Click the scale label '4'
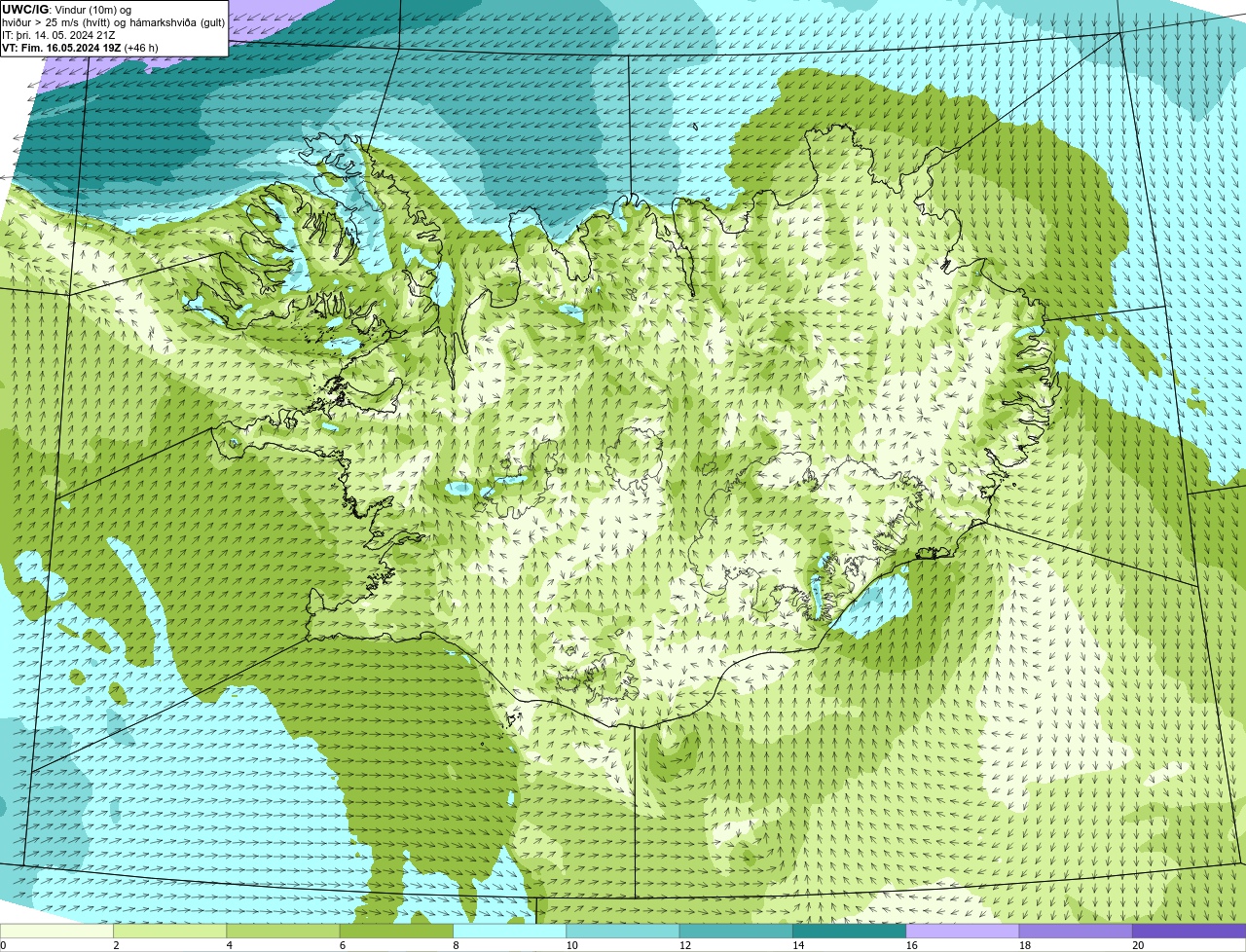Screen dimensions: 1246x952 [x=230, y=945]
